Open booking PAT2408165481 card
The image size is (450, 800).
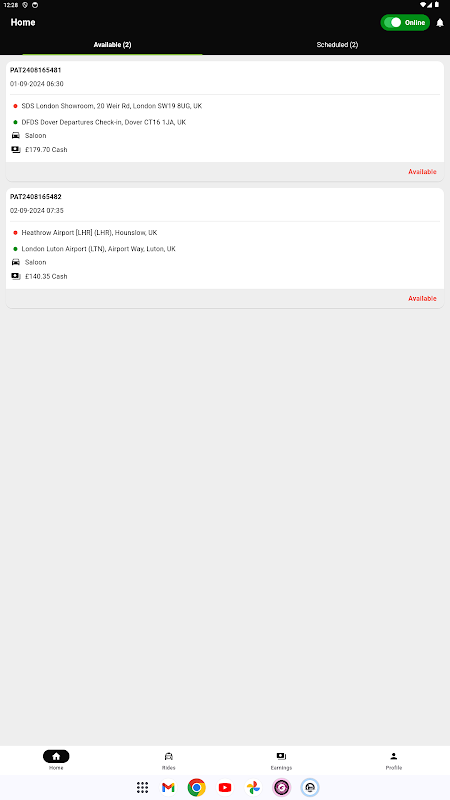[x=224, y=121]
